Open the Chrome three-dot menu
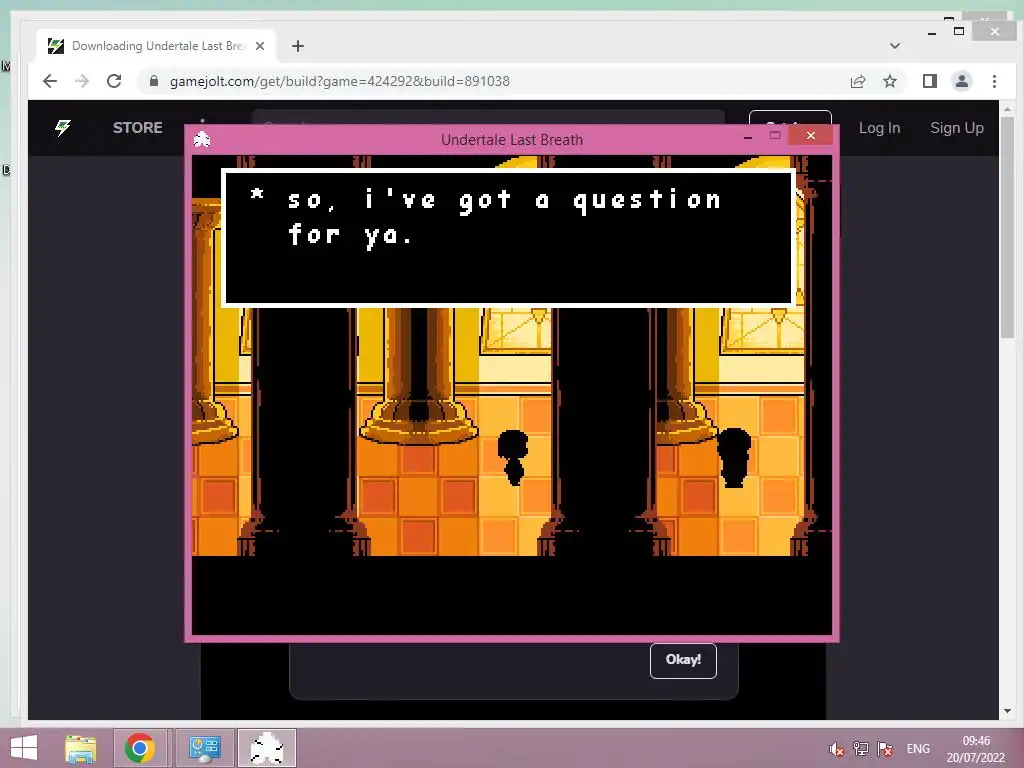The height and width of the screenshot is (768, 1024). point(994,81)
